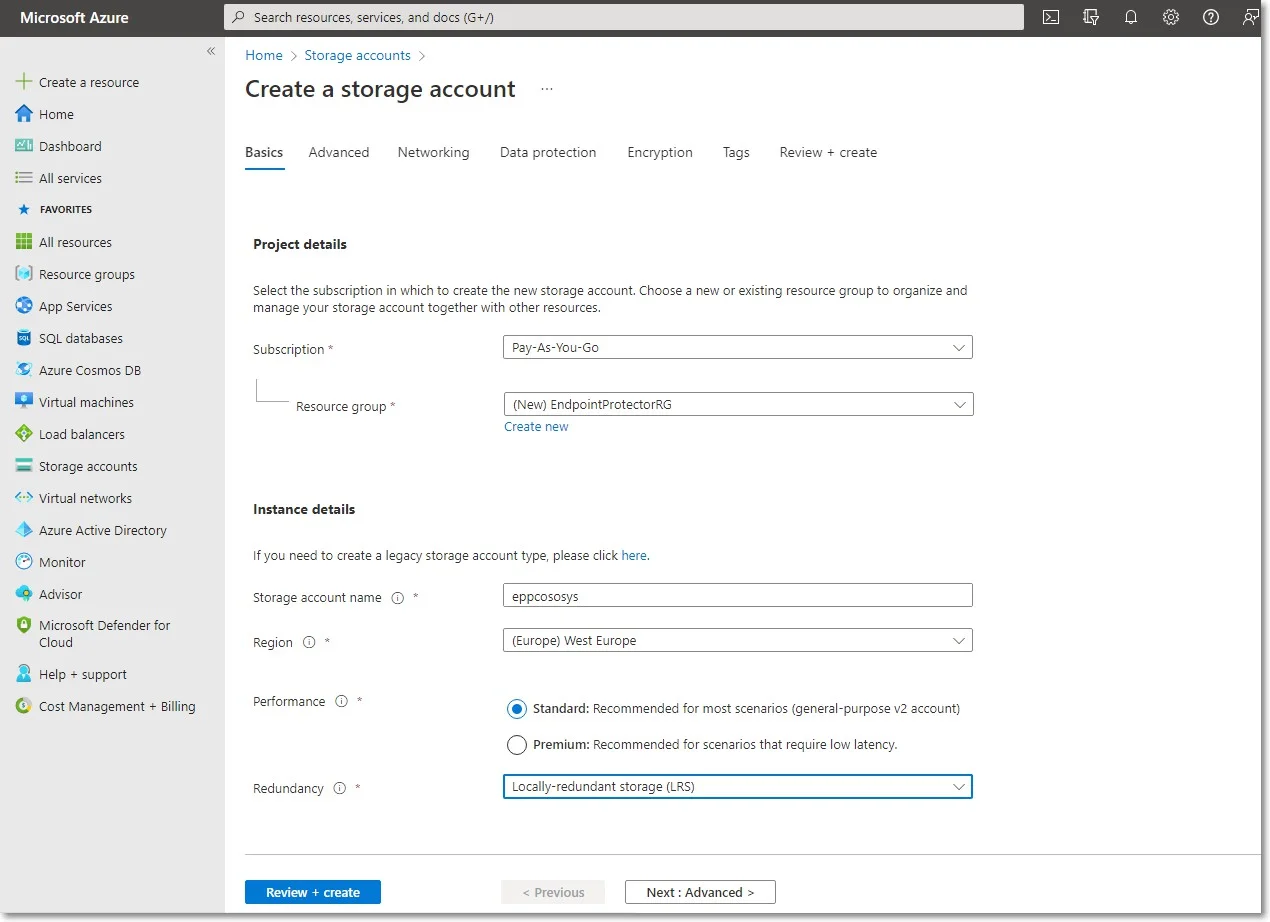Switch to the Data protection tab
This screenshot has height=922, width=1270.
coord(548,153)
